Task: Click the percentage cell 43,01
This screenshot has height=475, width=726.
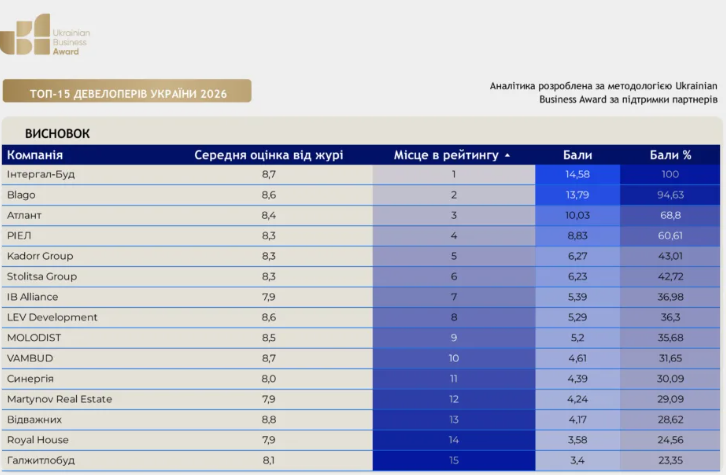Action: point(670,256)
